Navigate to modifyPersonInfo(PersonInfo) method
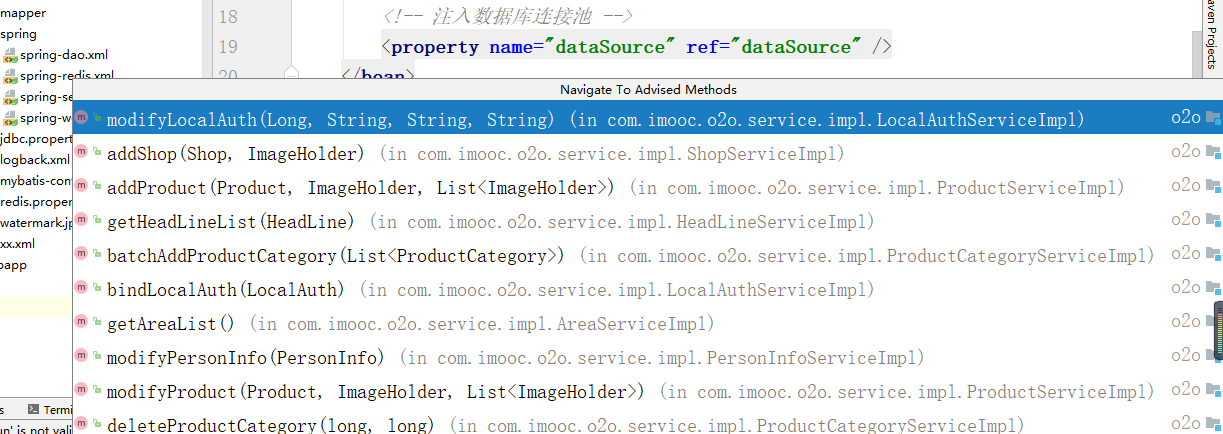This screenshot has width=1223, height=434. (x=647, y=357)
